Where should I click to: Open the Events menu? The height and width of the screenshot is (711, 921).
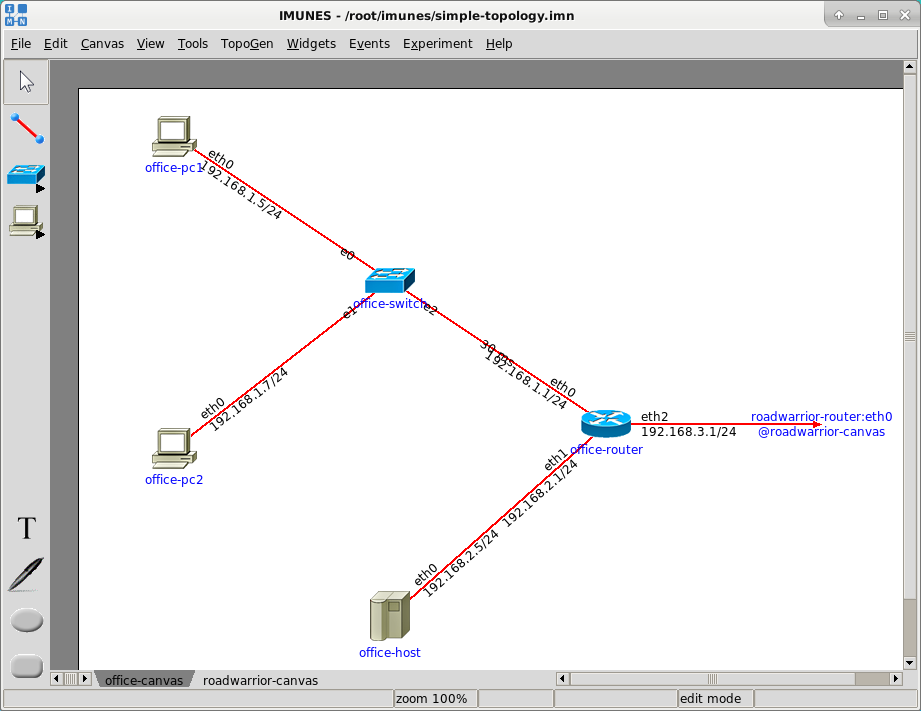point(369,43)
